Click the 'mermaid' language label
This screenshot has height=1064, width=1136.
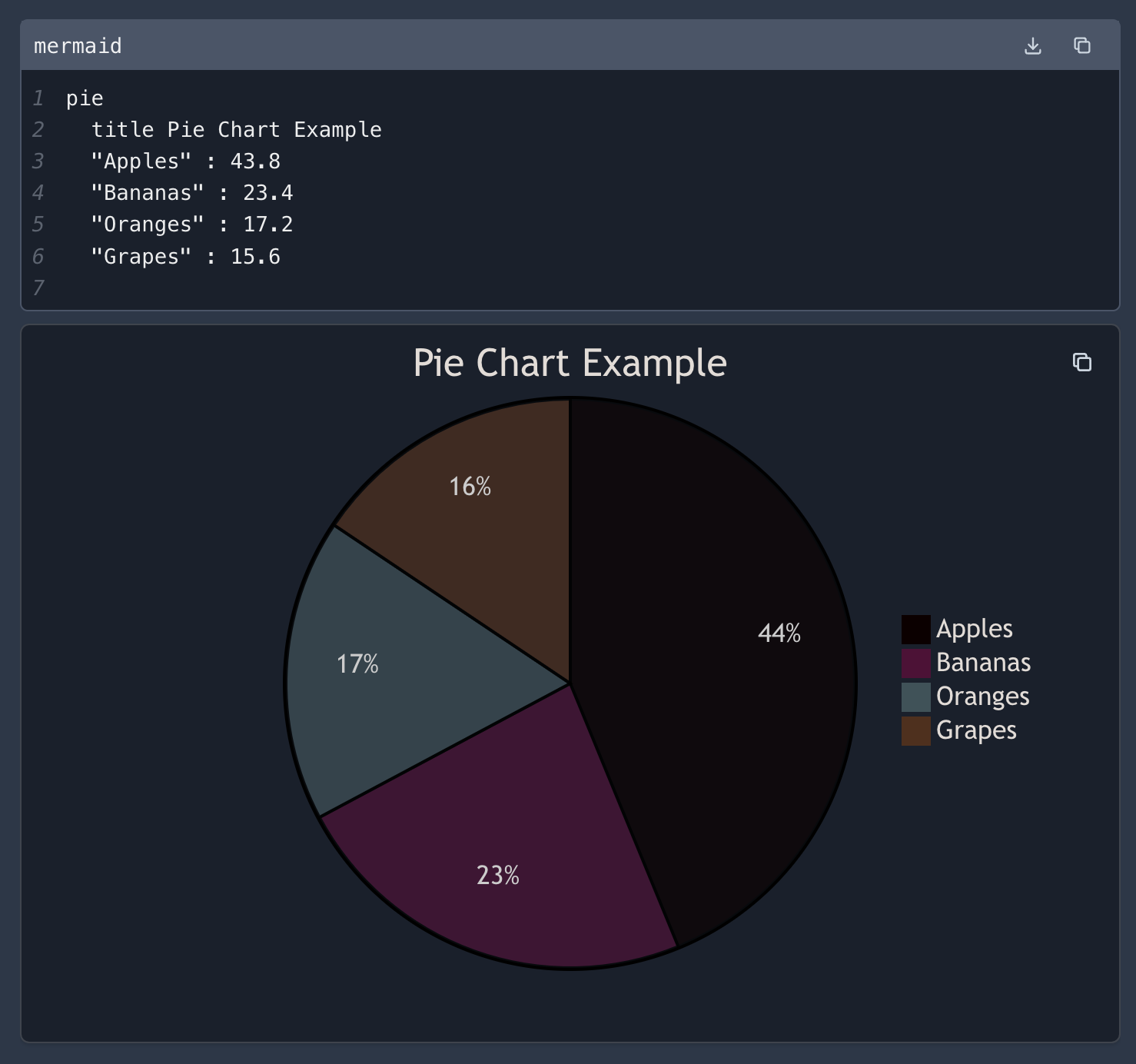(78, 46)
